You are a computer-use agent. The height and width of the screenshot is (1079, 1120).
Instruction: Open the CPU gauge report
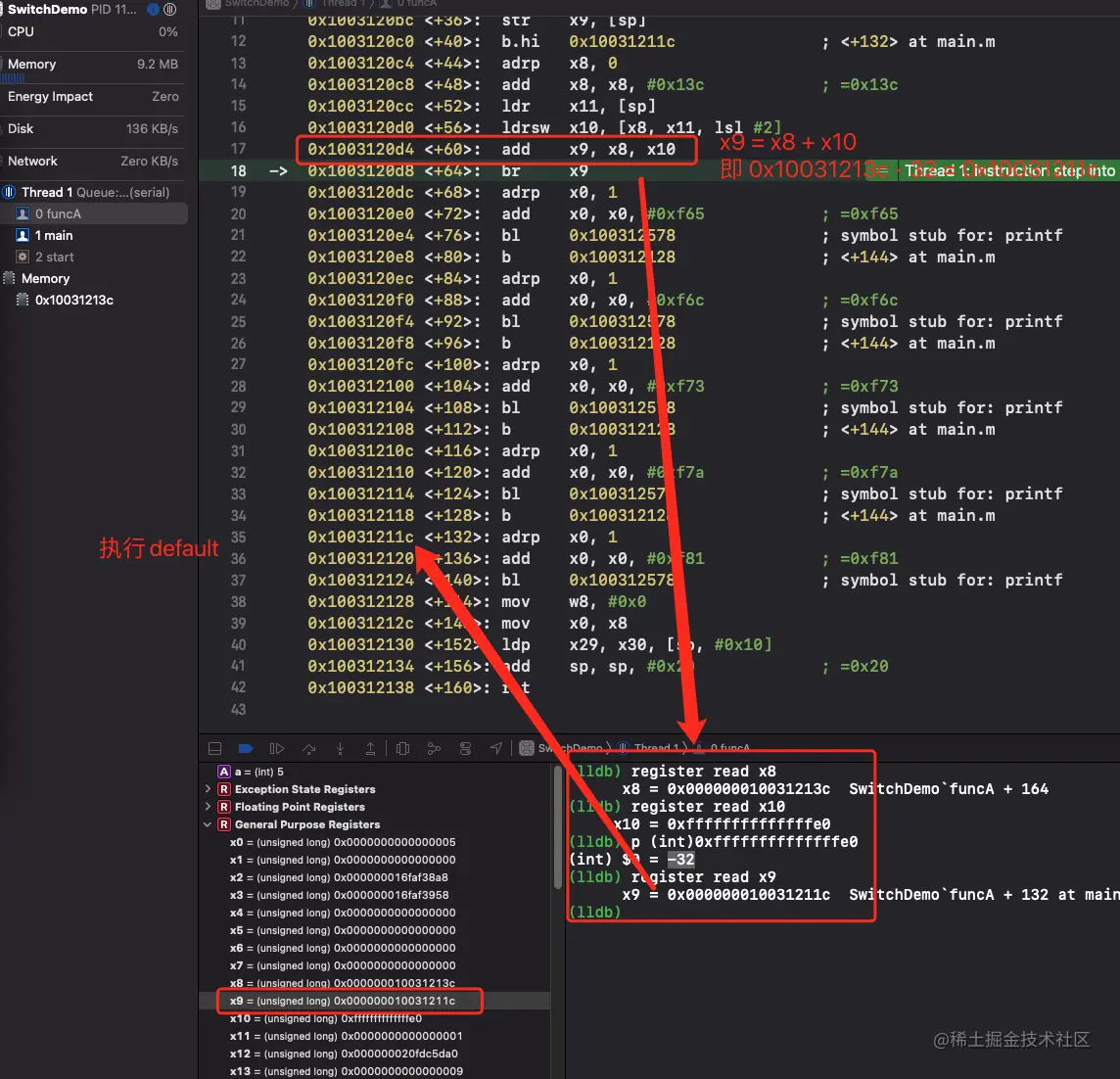coord(92,32)
